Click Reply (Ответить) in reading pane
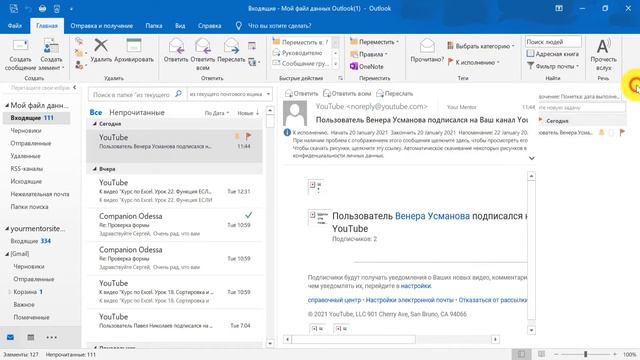 (301, 93)
